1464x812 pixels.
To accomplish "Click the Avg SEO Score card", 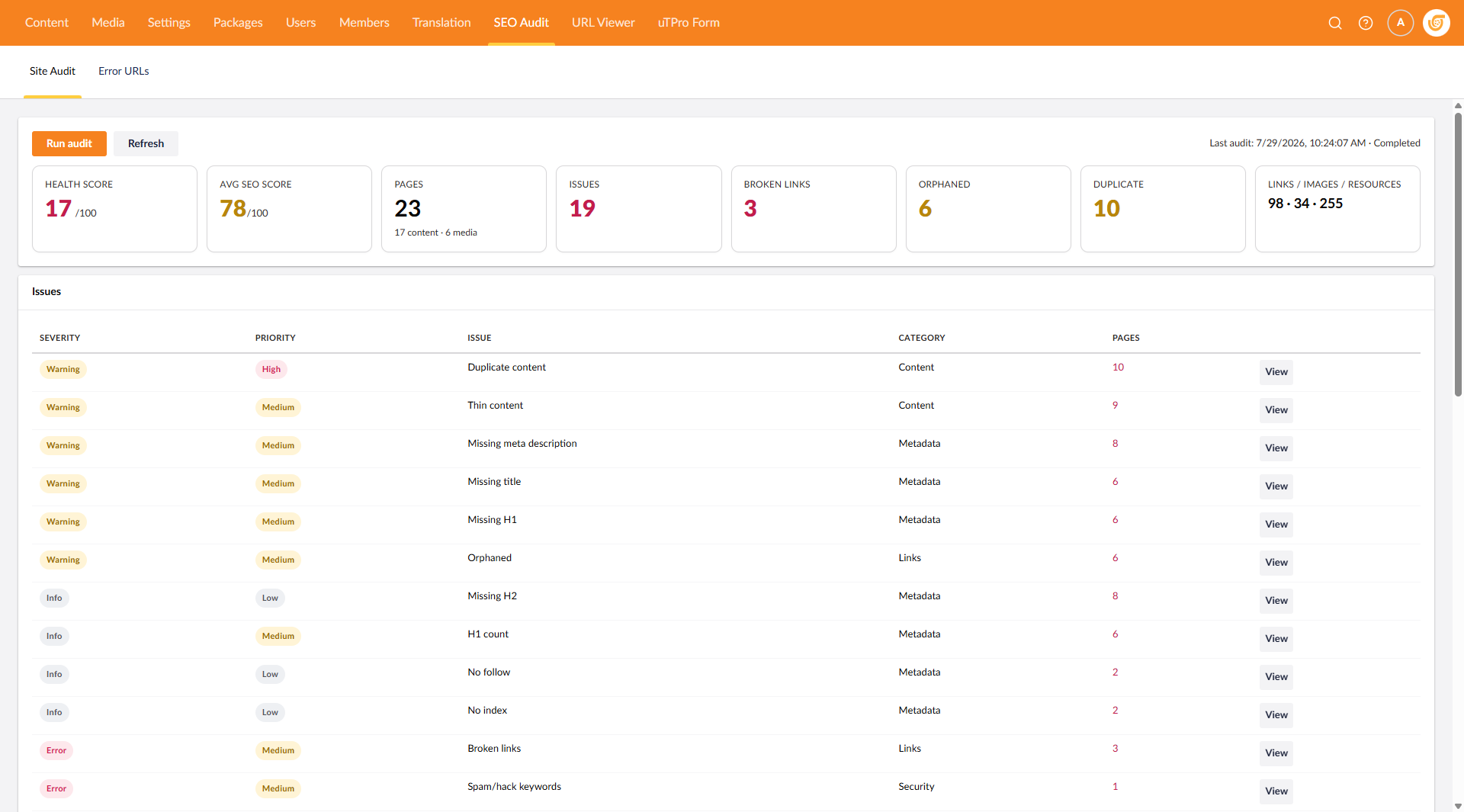I will point(289,209).
